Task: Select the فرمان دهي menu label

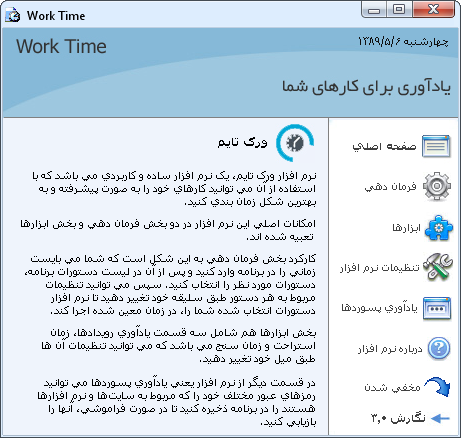Action: pos(390,187)
